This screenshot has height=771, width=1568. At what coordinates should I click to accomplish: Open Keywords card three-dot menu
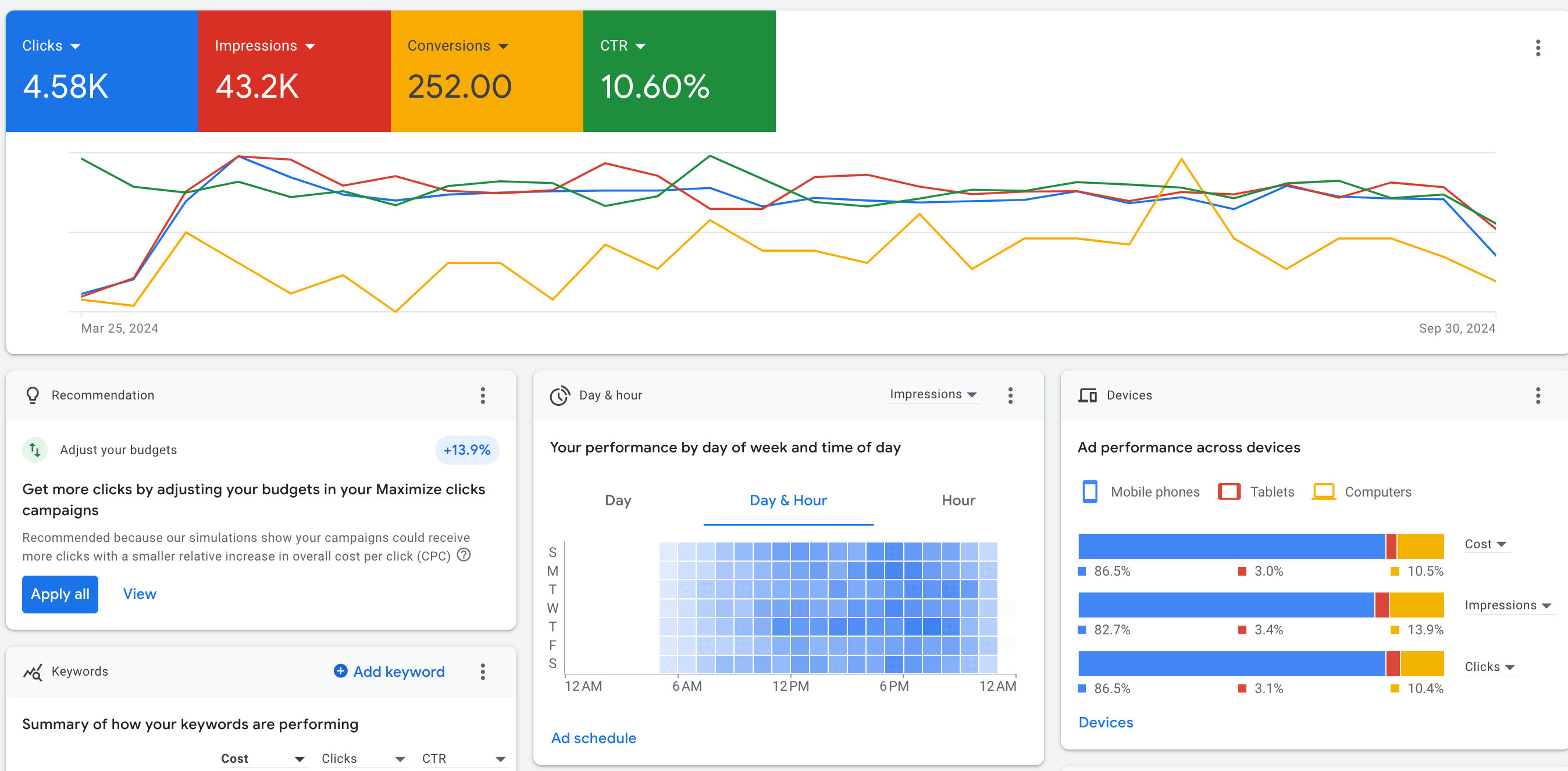[x=483, y=672]
